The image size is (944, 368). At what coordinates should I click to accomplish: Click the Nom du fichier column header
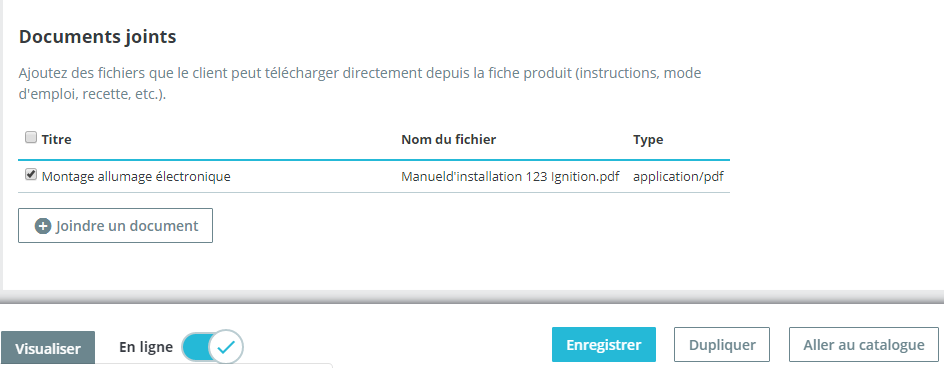tap(449, 140)
